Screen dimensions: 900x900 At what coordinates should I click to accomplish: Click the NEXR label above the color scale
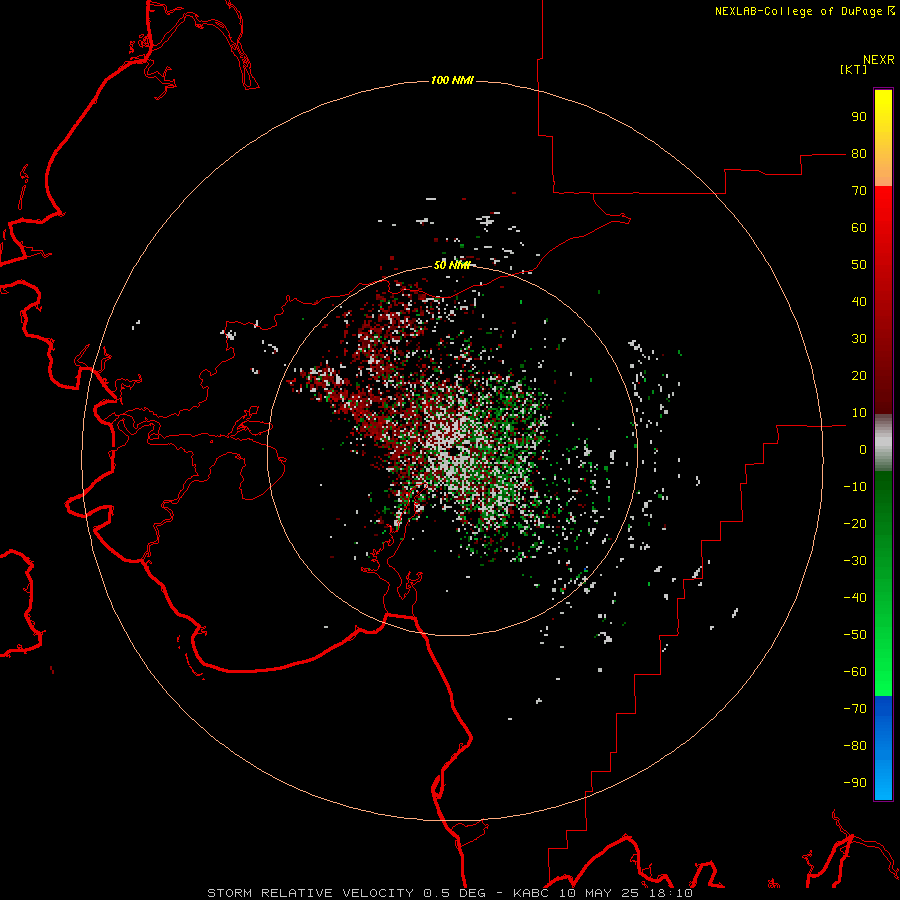click(x=879, y=60)
